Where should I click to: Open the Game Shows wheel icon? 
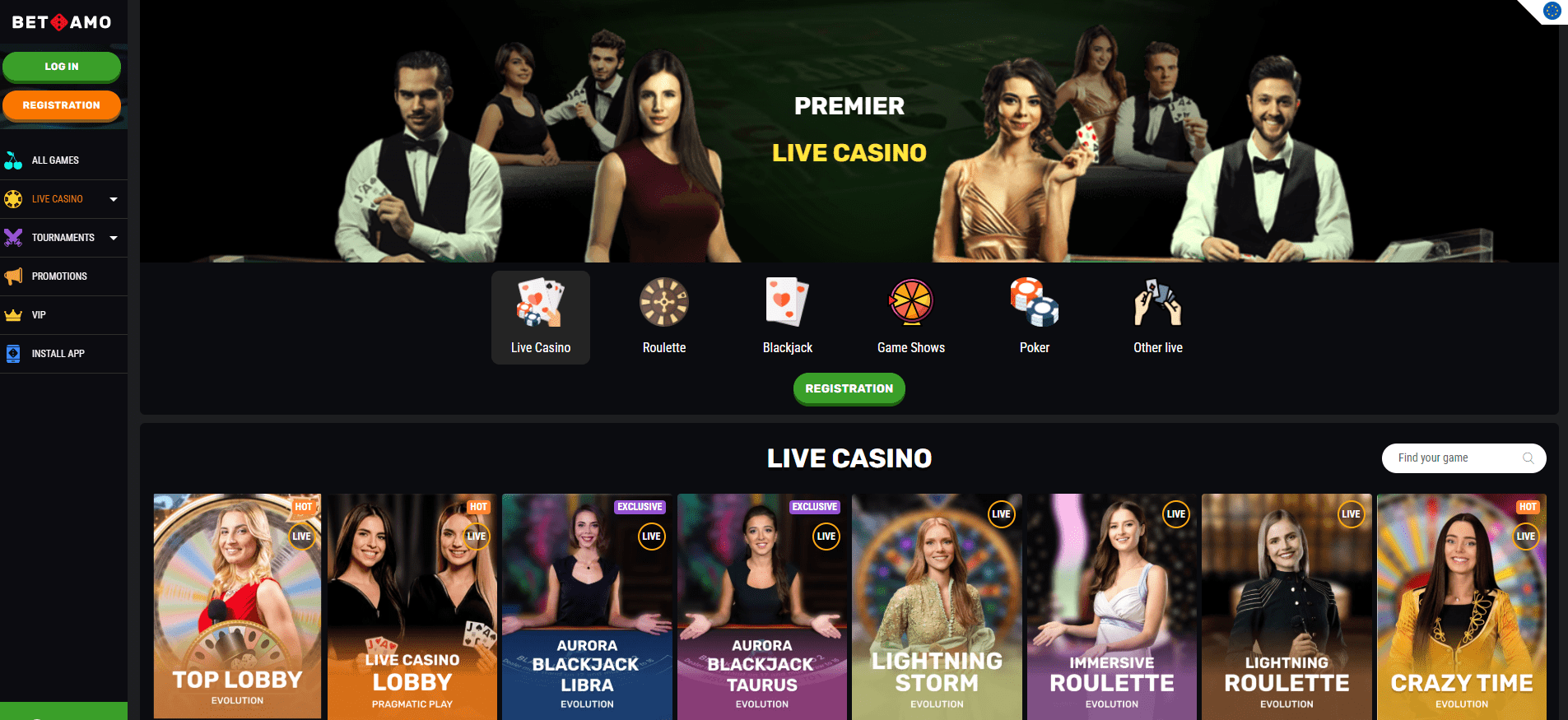(x=911, y=302)
